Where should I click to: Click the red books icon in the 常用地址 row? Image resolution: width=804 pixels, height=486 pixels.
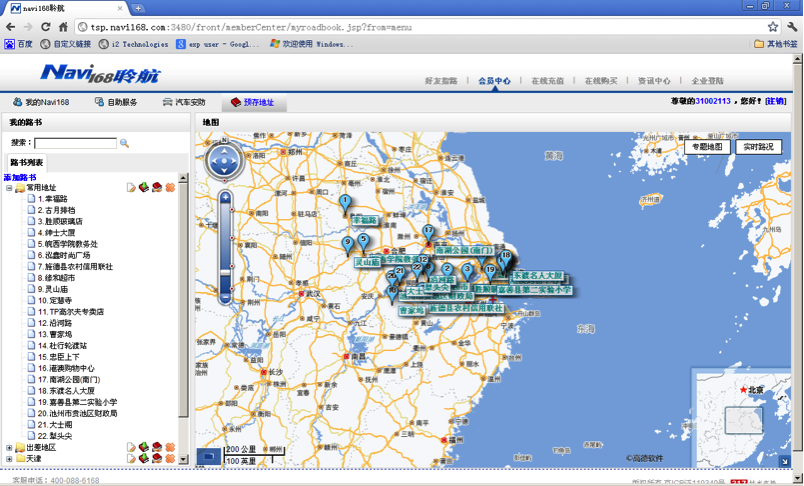tap(157, 188)
